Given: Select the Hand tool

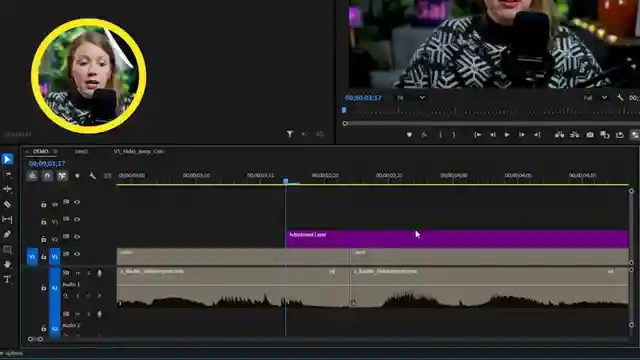Looking at the screenshot, I should 7,264.
